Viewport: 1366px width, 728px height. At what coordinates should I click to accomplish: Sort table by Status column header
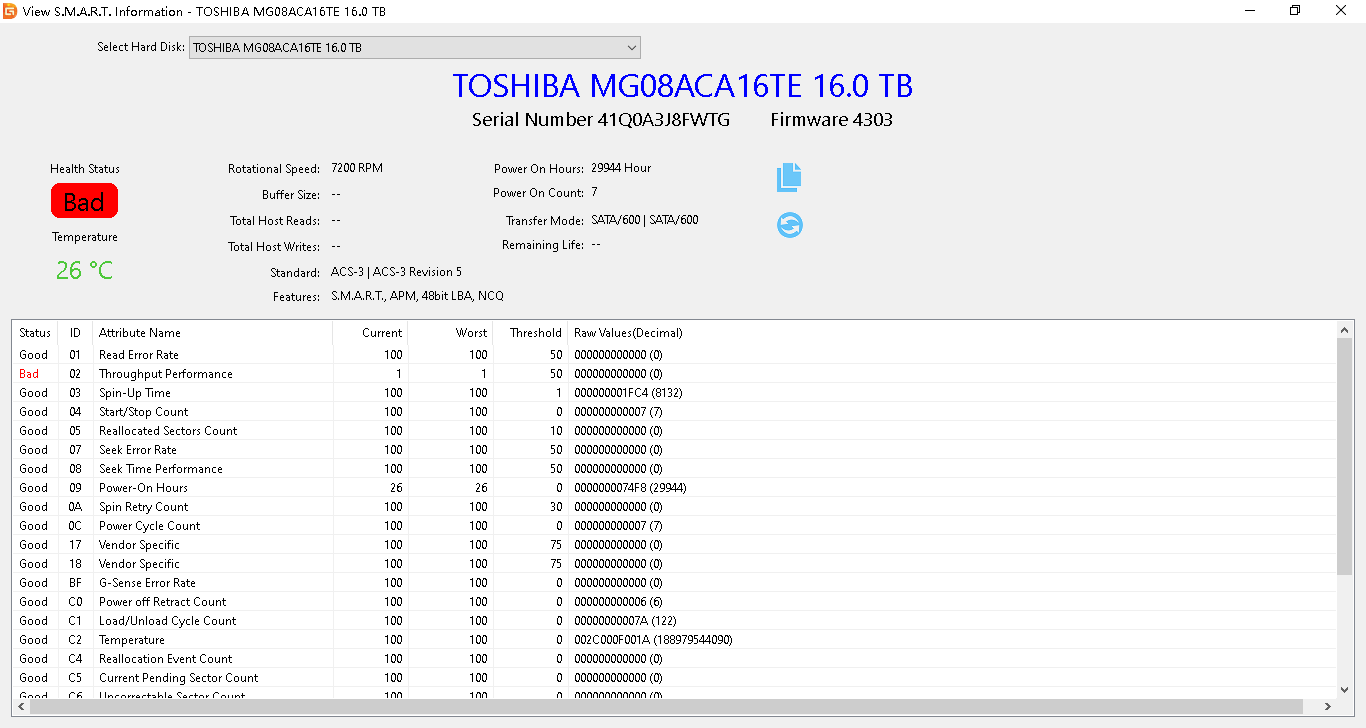(35, 333)
